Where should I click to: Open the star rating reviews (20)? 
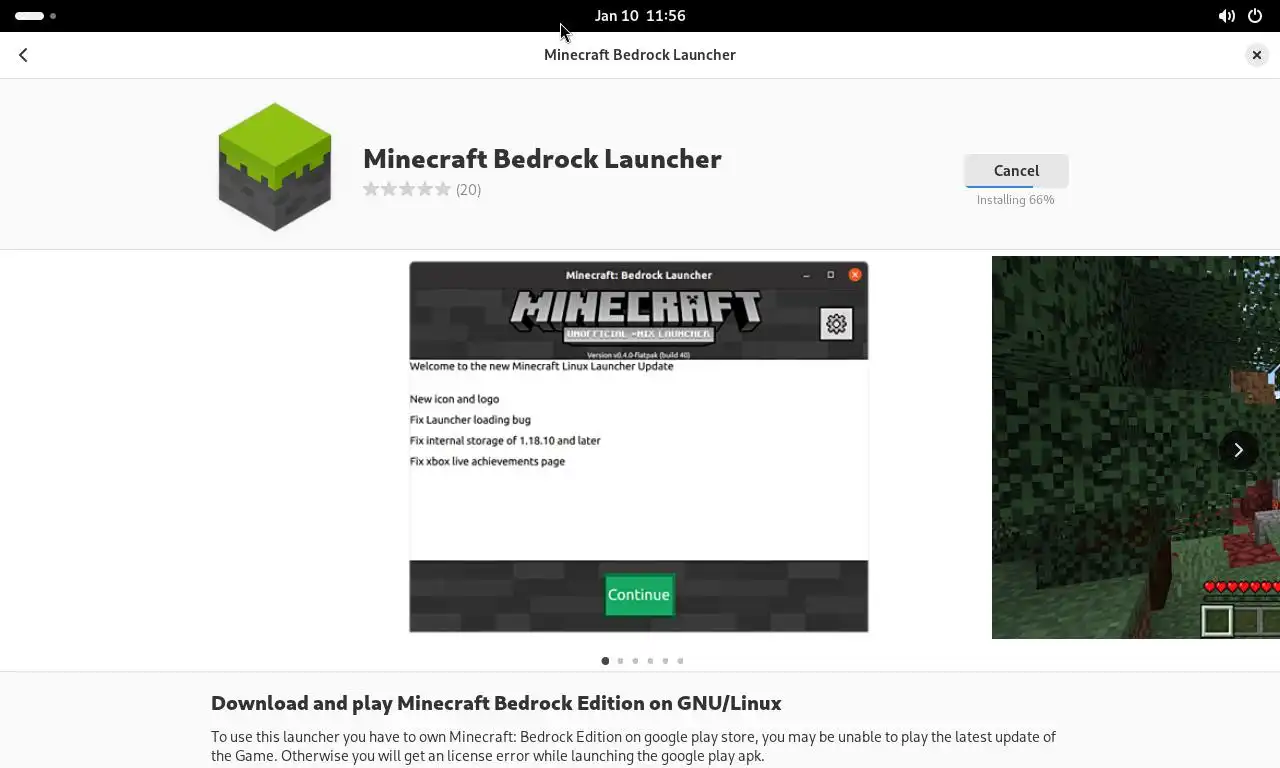coord(422,189)
